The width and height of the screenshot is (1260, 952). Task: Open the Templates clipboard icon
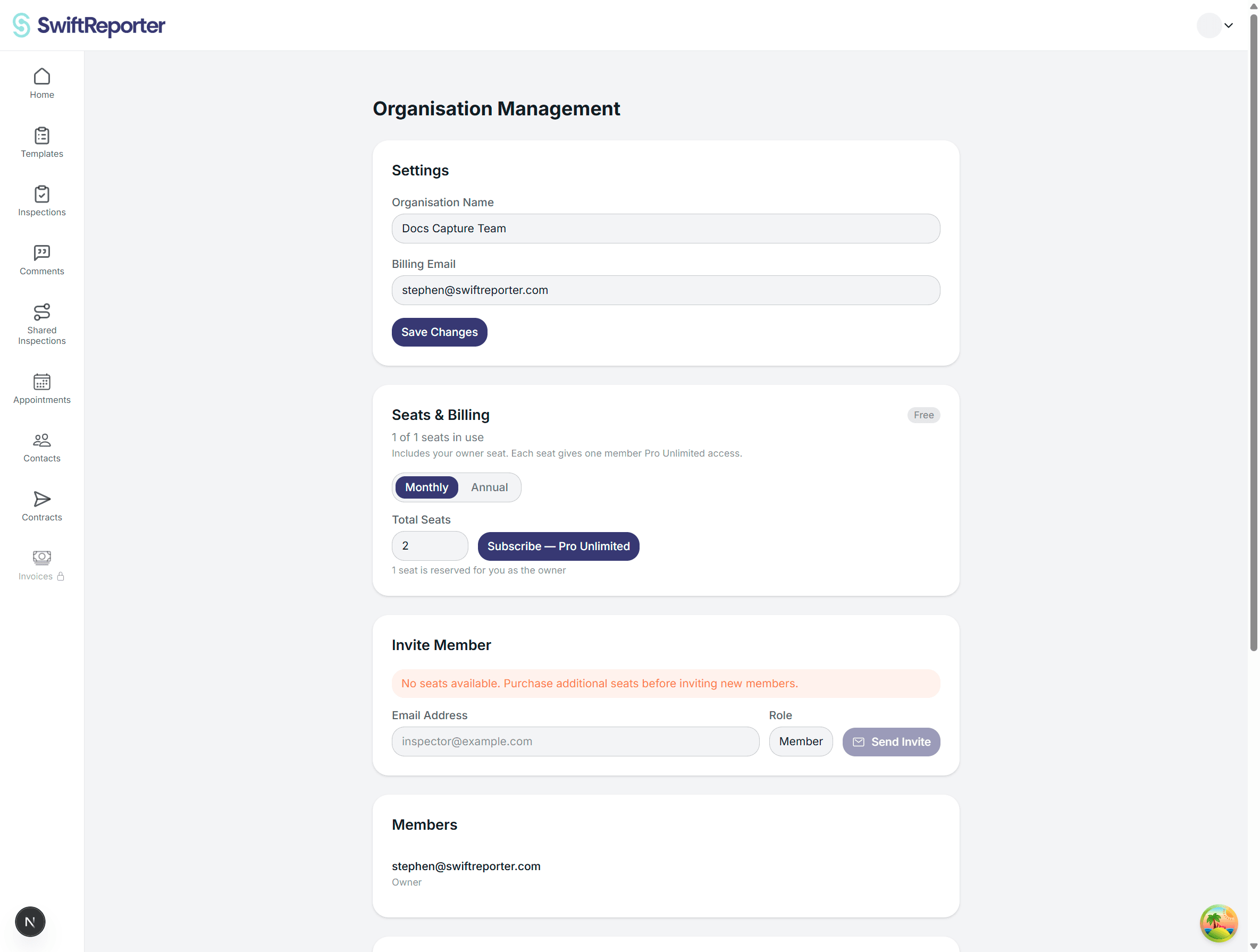41,136
